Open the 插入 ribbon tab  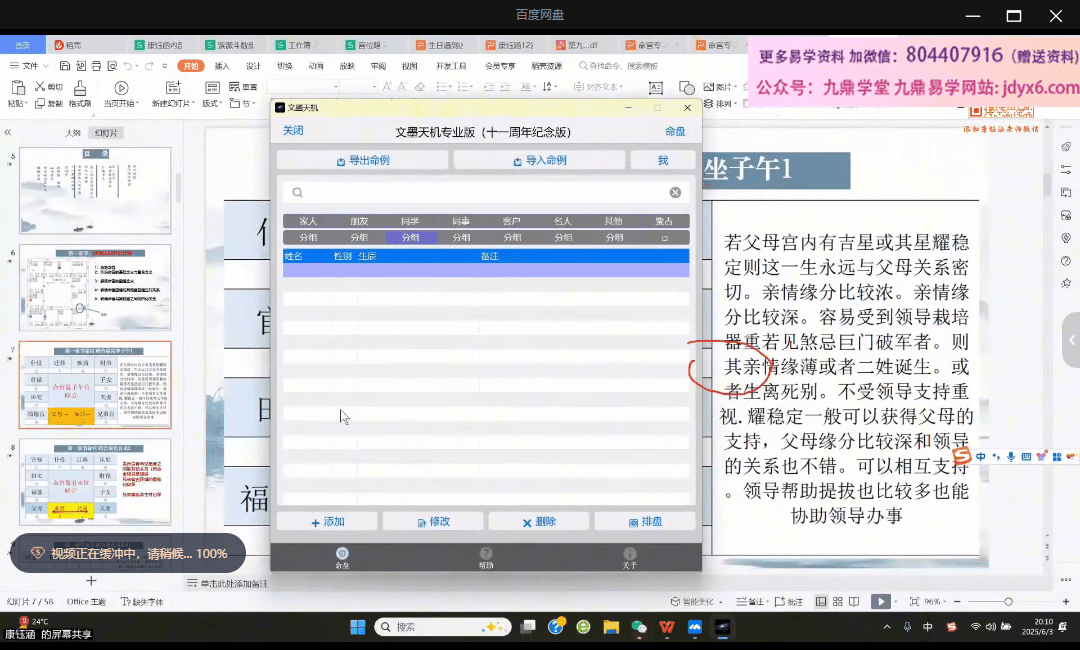[222, 66]
